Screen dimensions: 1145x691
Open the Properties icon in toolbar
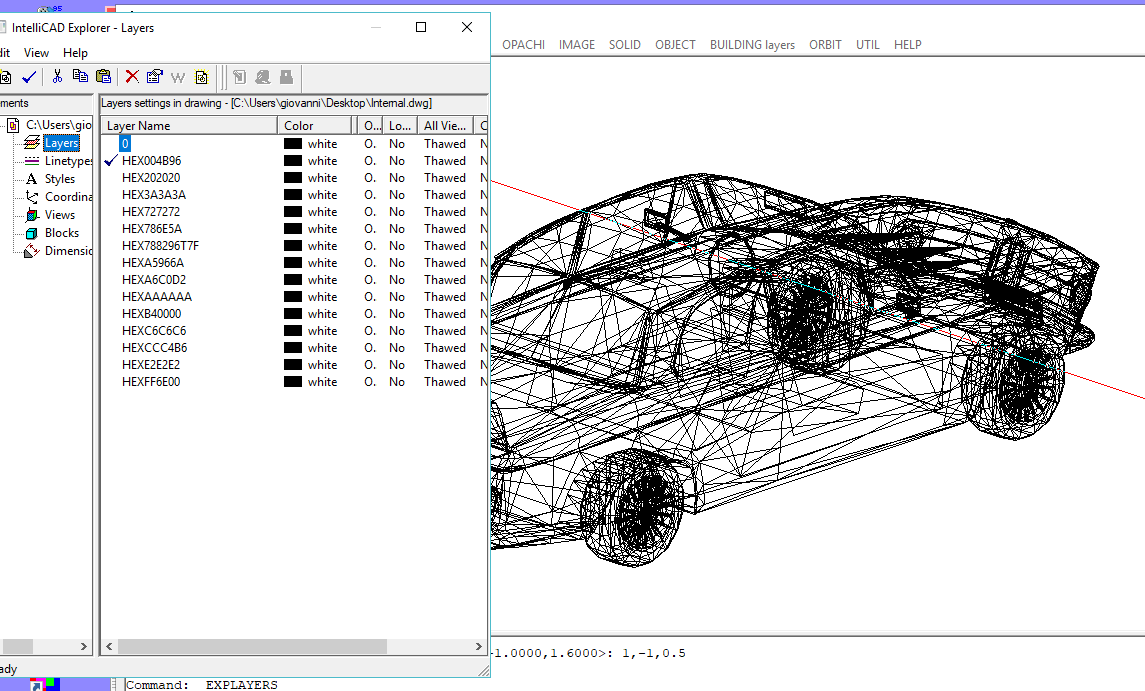point(154,76)
